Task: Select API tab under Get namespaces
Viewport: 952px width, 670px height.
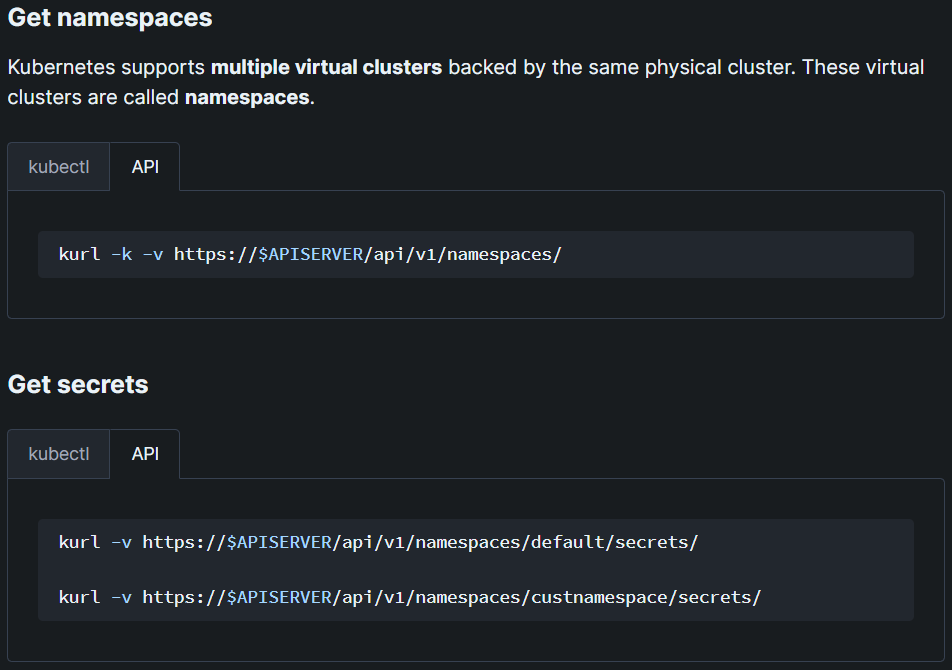Action: (145, 167)
